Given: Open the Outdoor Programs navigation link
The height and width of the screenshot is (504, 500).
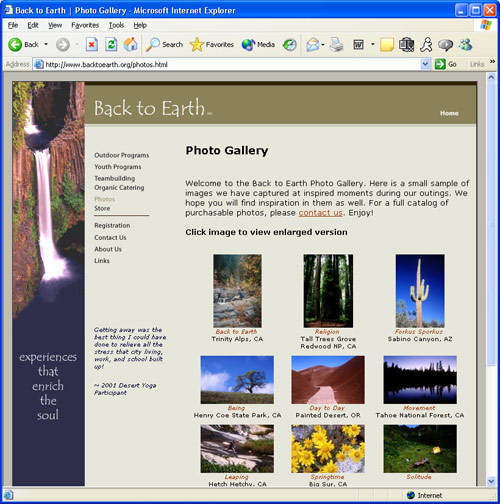Looking at the screenshot, I should (x=121, y=155).
